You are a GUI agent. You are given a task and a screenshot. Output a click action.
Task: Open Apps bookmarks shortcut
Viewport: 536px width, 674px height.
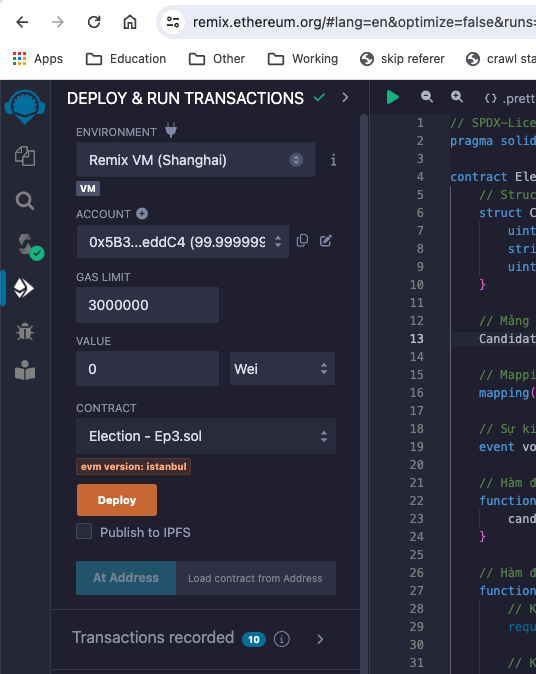pos(38,58)
